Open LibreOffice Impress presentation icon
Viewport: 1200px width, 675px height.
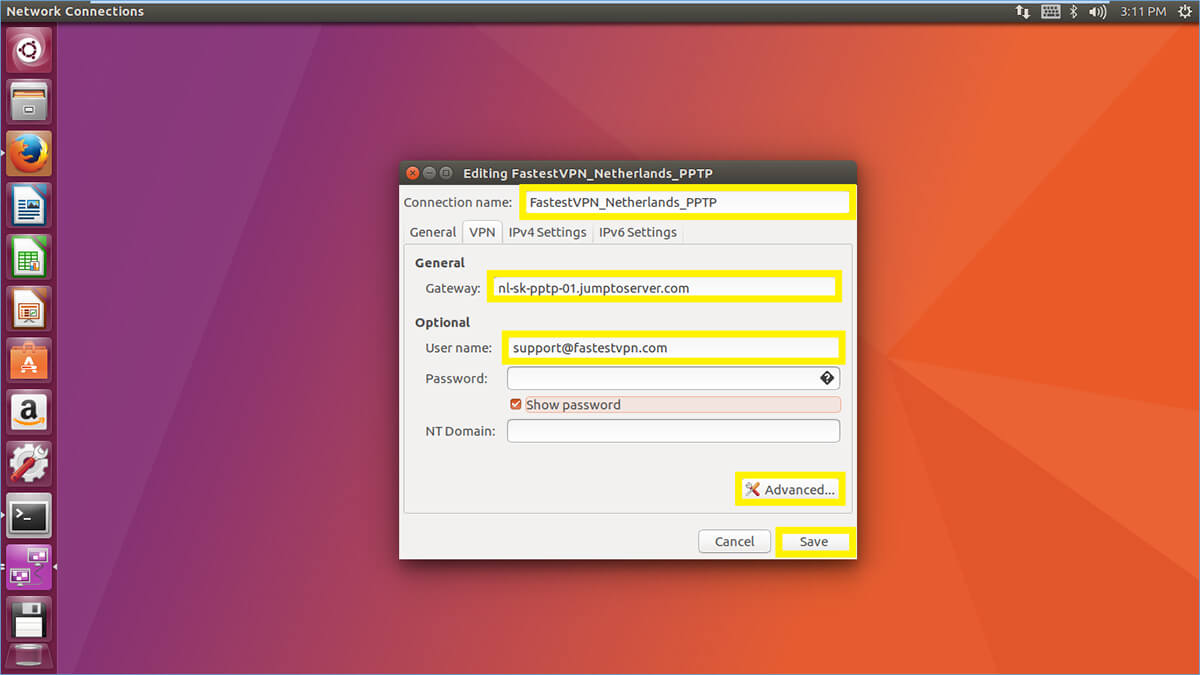coord(29,309)
